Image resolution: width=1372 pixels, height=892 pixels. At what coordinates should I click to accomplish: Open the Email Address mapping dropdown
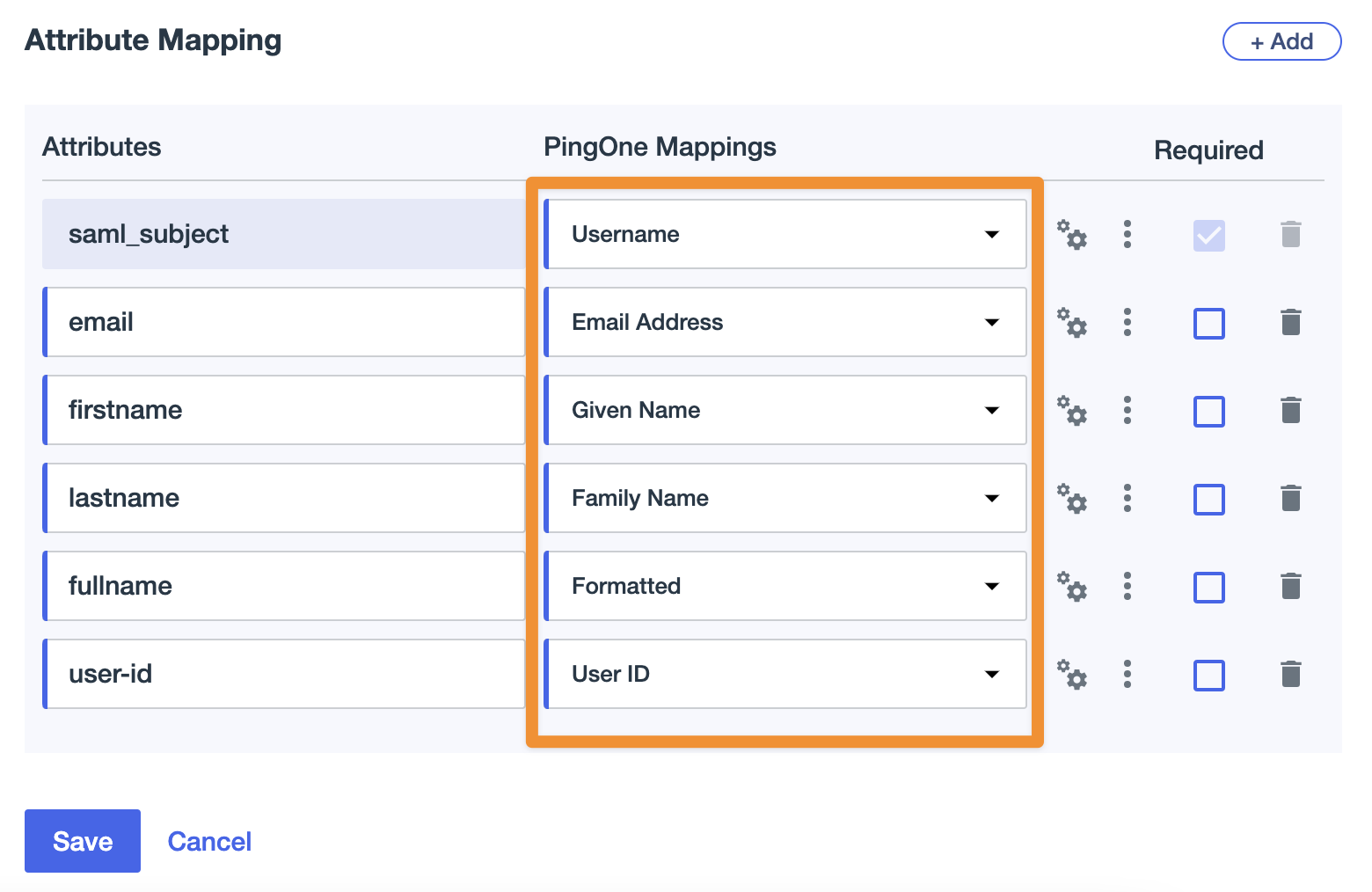785,322
